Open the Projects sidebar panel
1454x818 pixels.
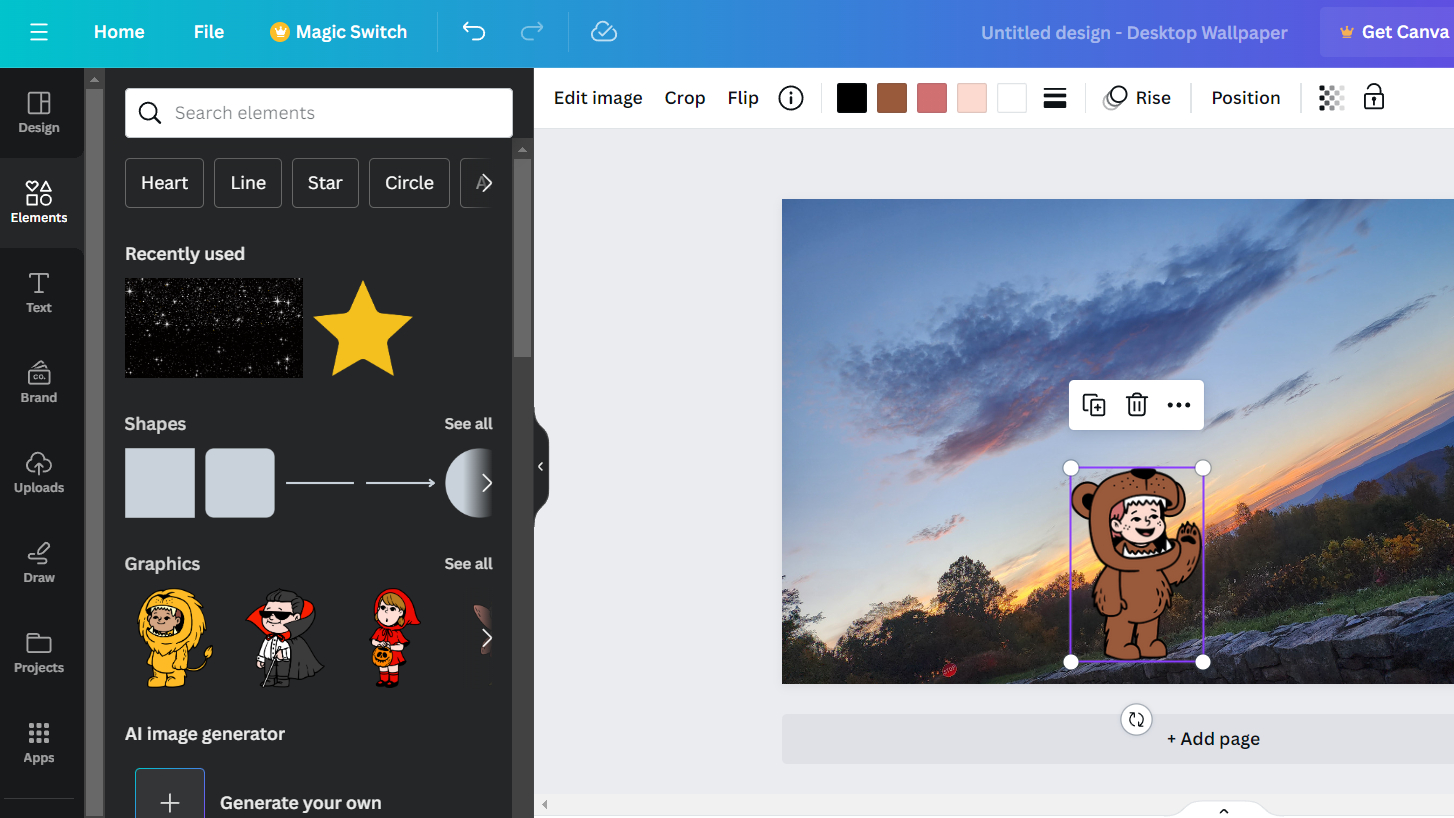pos(39,653)
